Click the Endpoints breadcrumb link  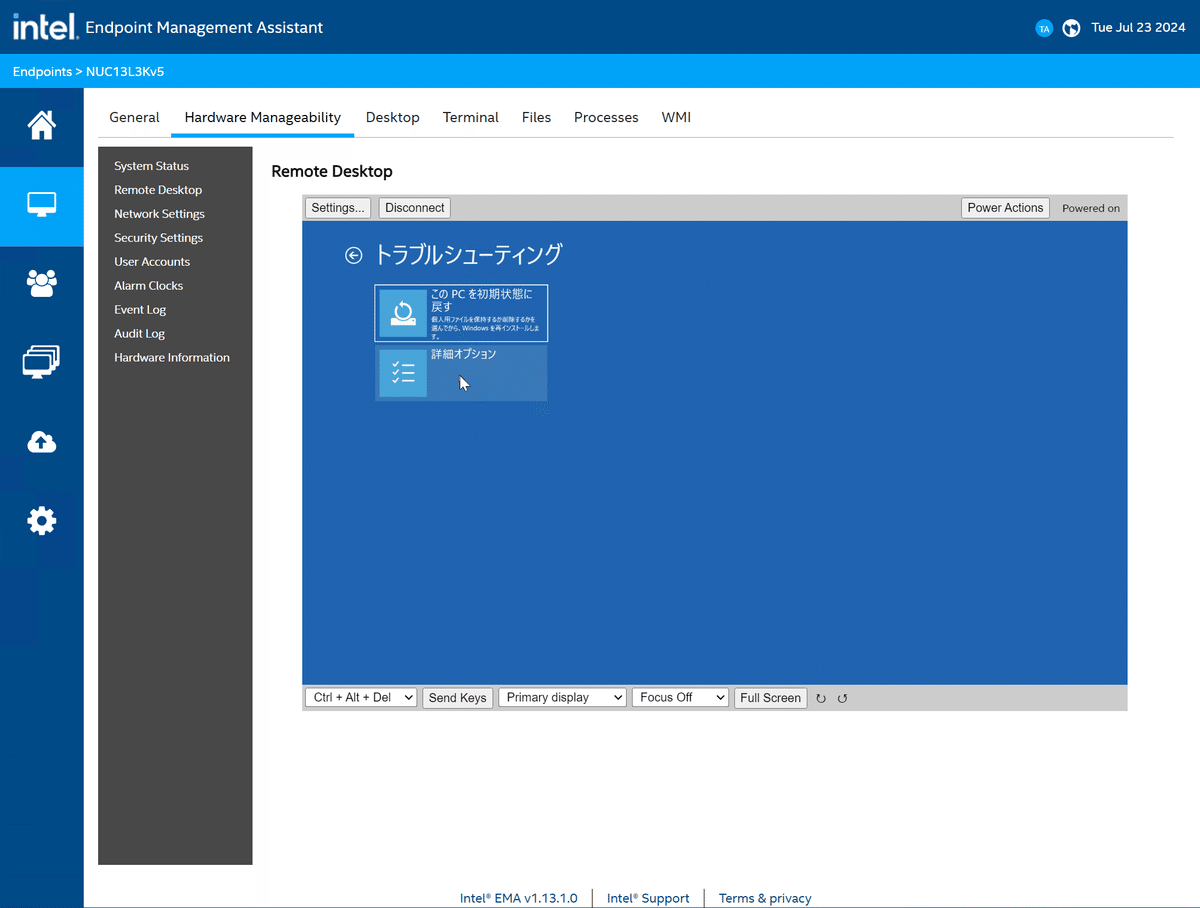coord(42,72)
